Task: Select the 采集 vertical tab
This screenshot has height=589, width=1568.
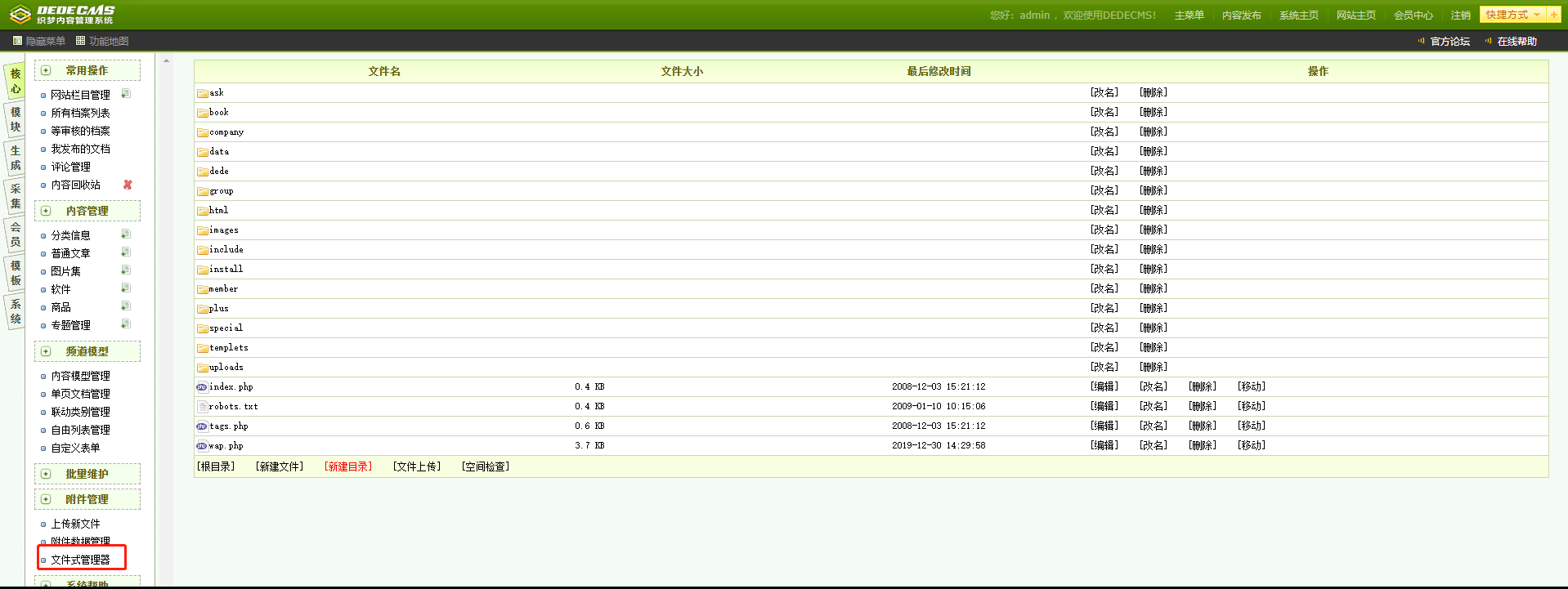Action: [15, 196]
